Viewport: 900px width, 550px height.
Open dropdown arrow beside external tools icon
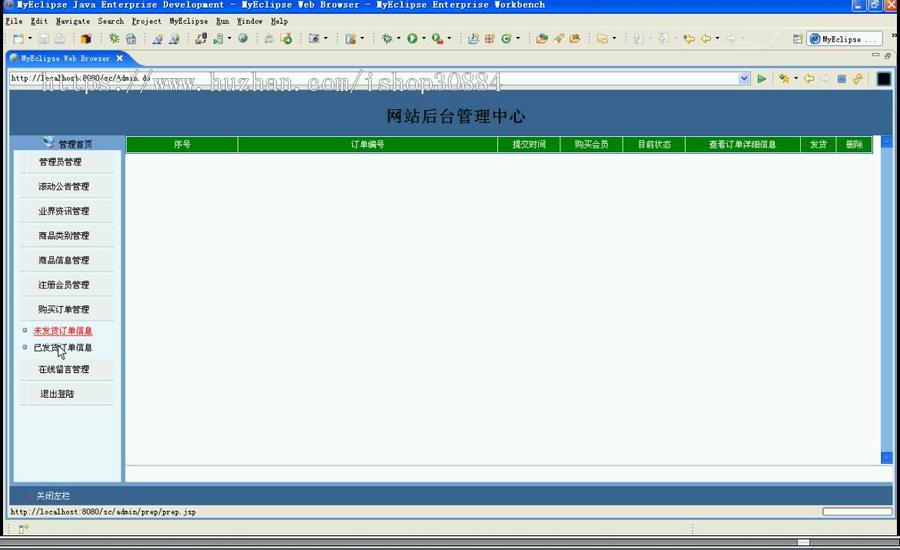tap(449, 38)
